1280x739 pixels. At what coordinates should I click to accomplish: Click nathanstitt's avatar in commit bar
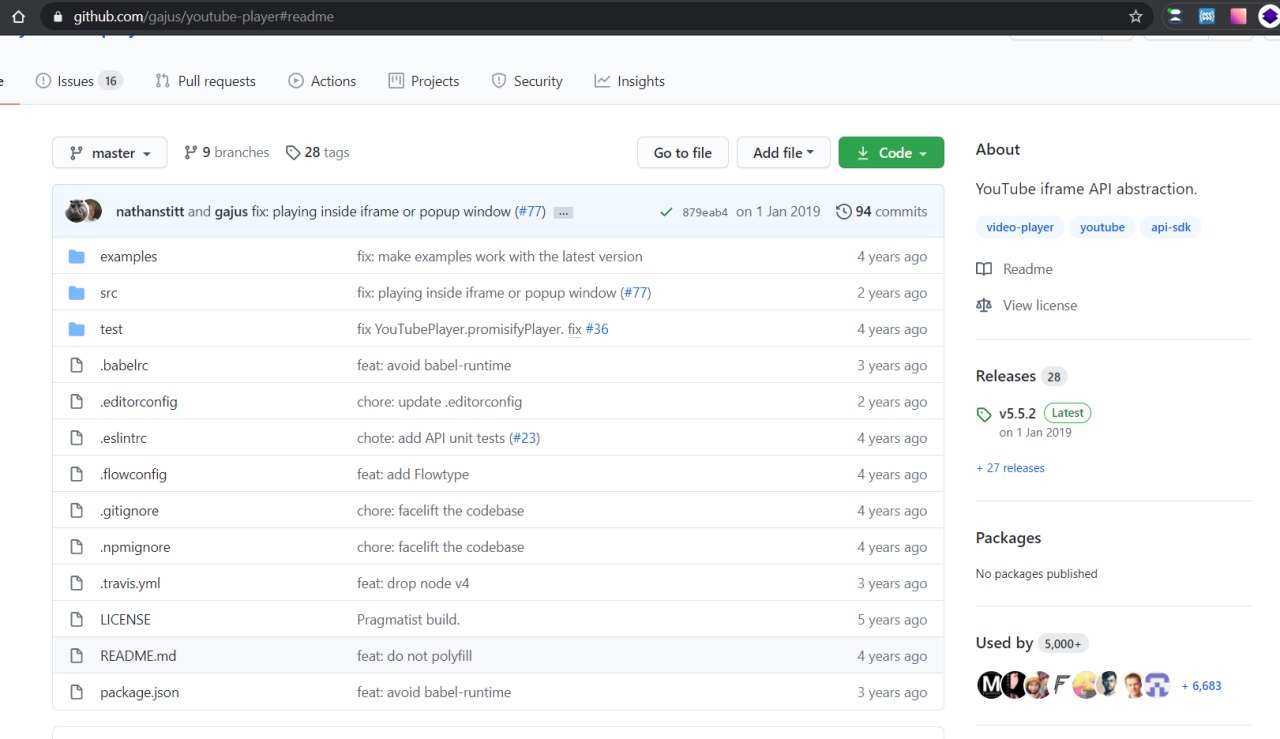click(76, 211)
